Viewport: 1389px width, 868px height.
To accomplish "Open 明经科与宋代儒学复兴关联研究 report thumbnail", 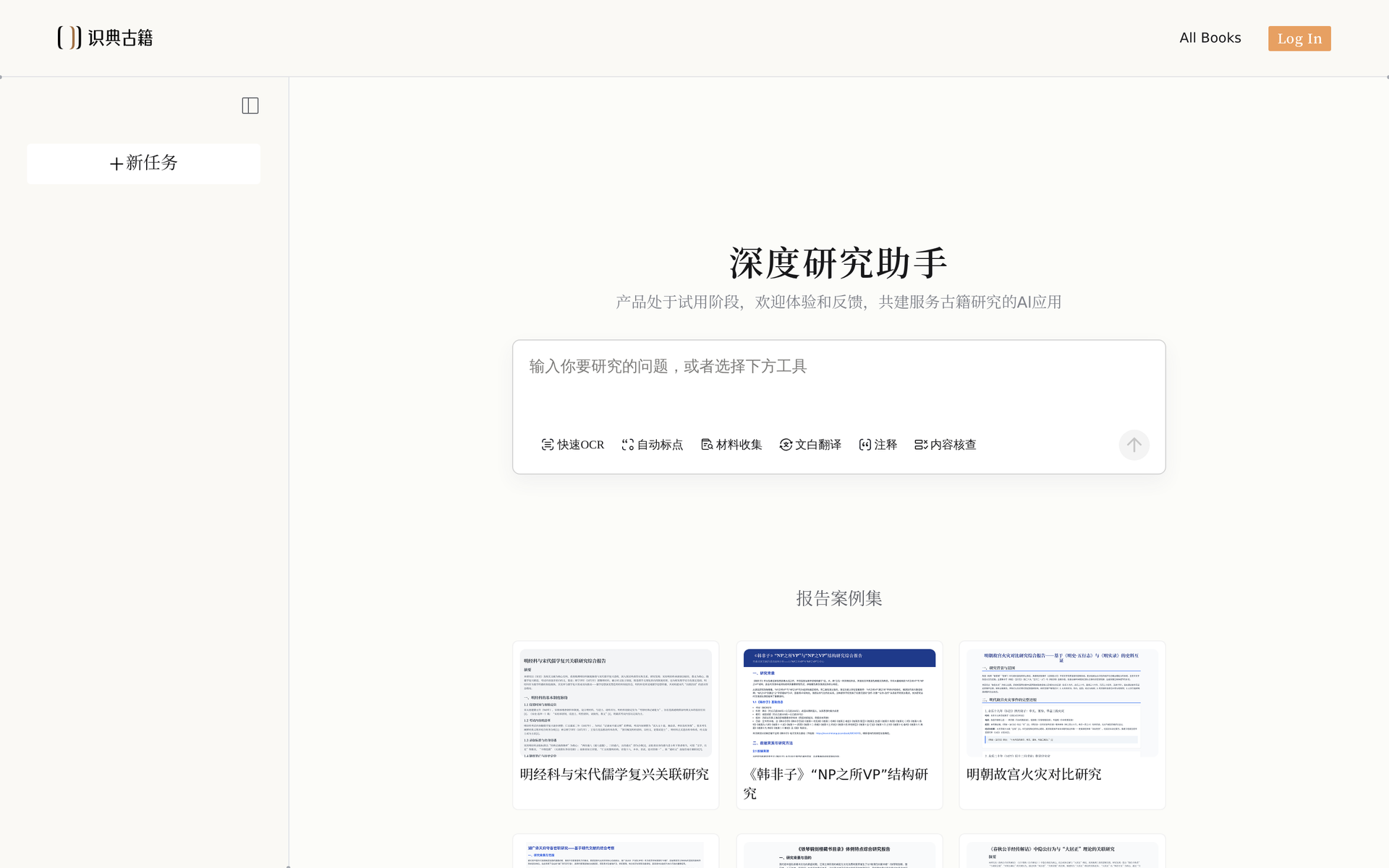I will pyautogui.click(x=616, y=703).
